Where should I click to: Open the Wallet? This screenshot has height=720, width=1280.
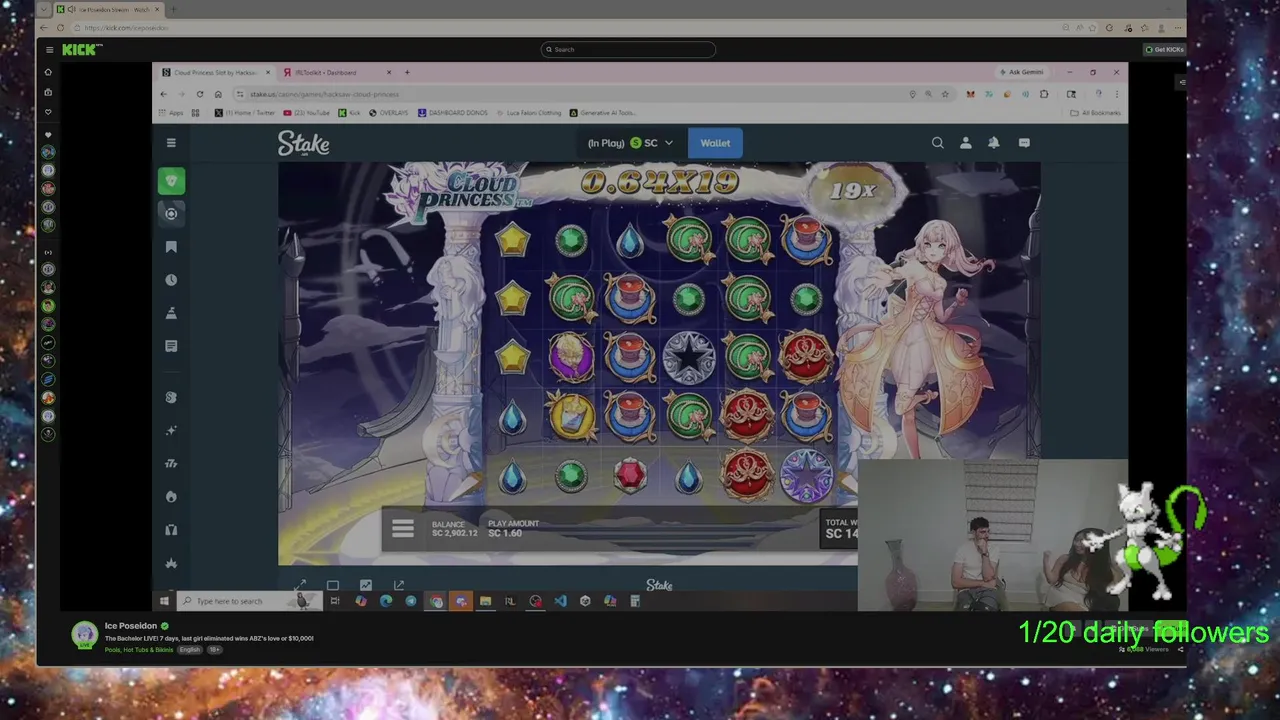click(715, 143)
